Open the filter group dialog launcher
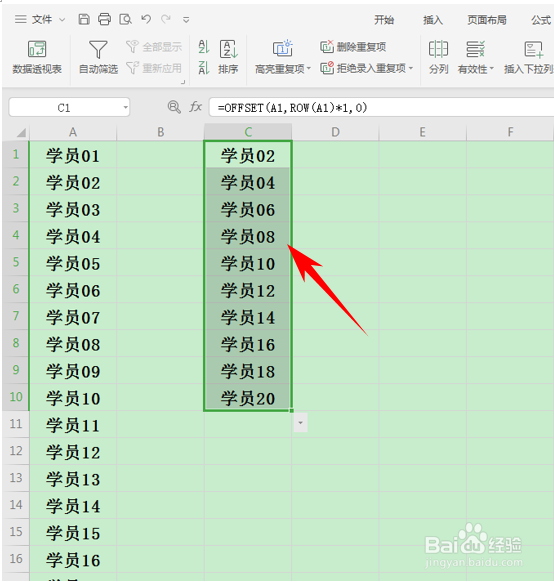This screenshot has width=554, height=582. click(183, 82)
